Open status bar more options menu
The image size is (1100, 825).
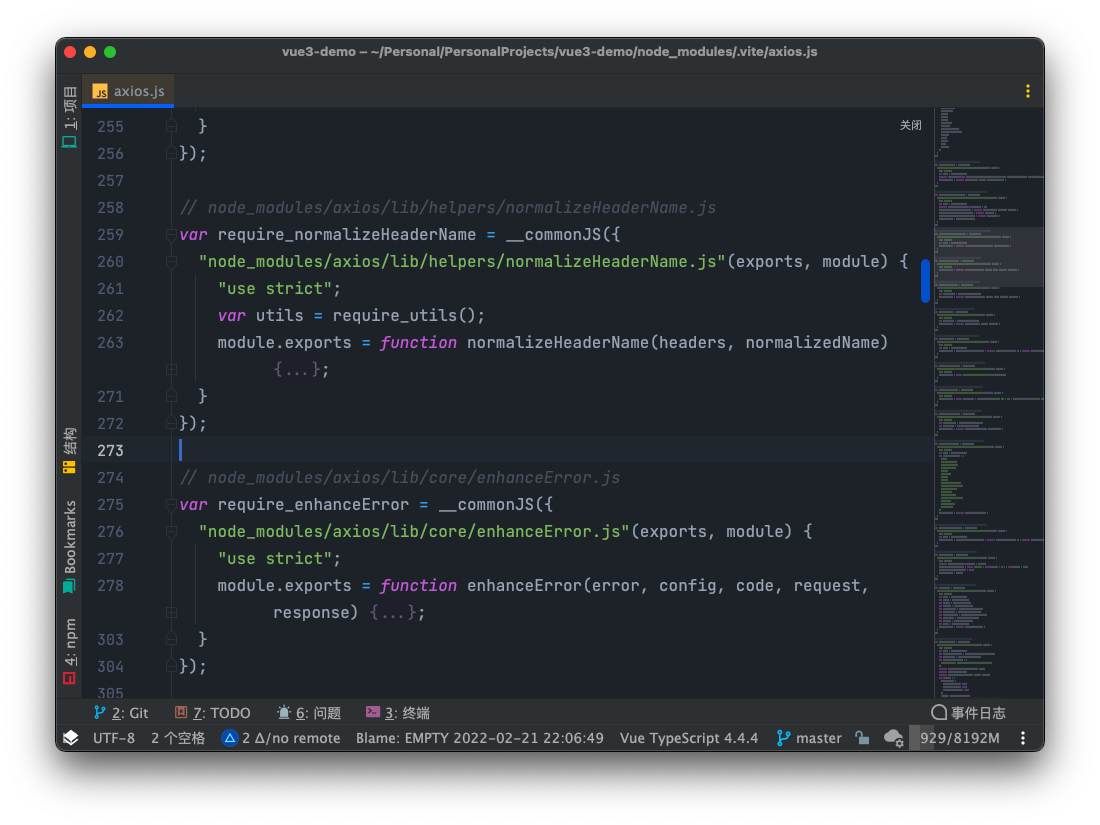tap(1023, 738)
